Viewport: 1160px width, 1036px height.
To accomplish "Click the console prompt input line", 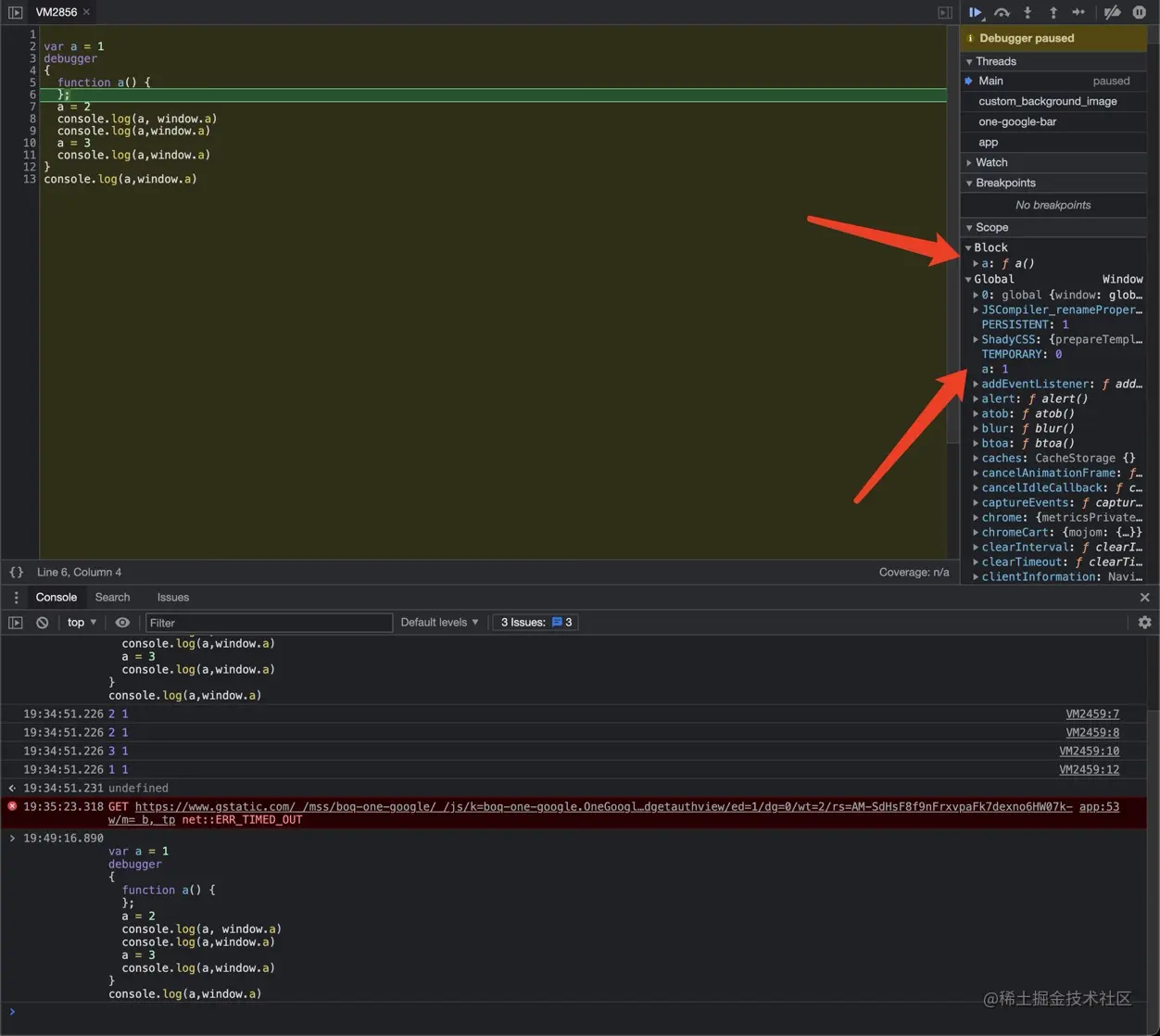I will [x=574, y=1012].
